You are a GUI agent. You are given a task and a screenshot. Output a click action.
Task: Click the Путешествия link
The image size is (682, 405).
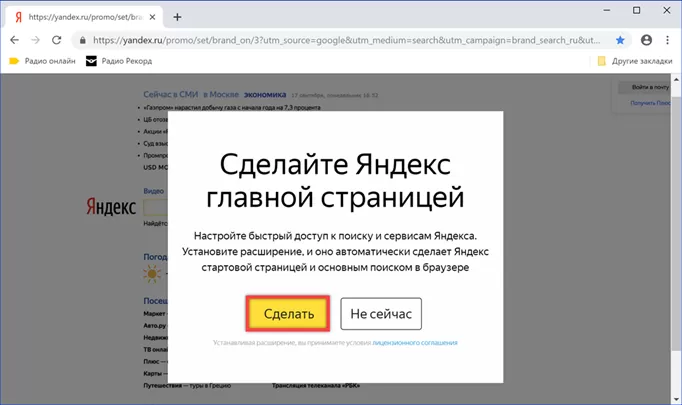point(163,385)
